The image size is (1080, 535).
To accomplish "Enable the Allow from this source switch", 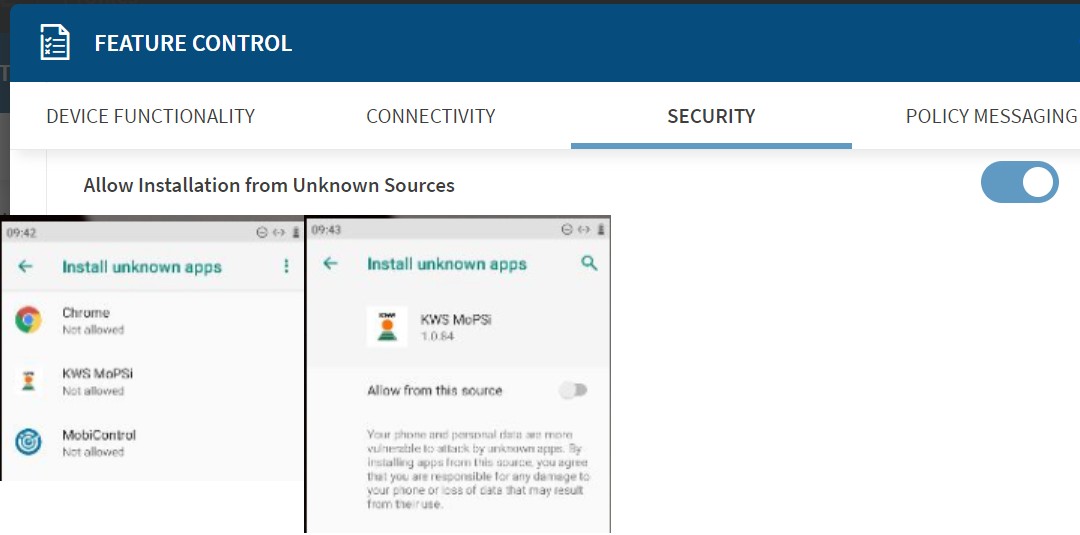I will [574, 390].
